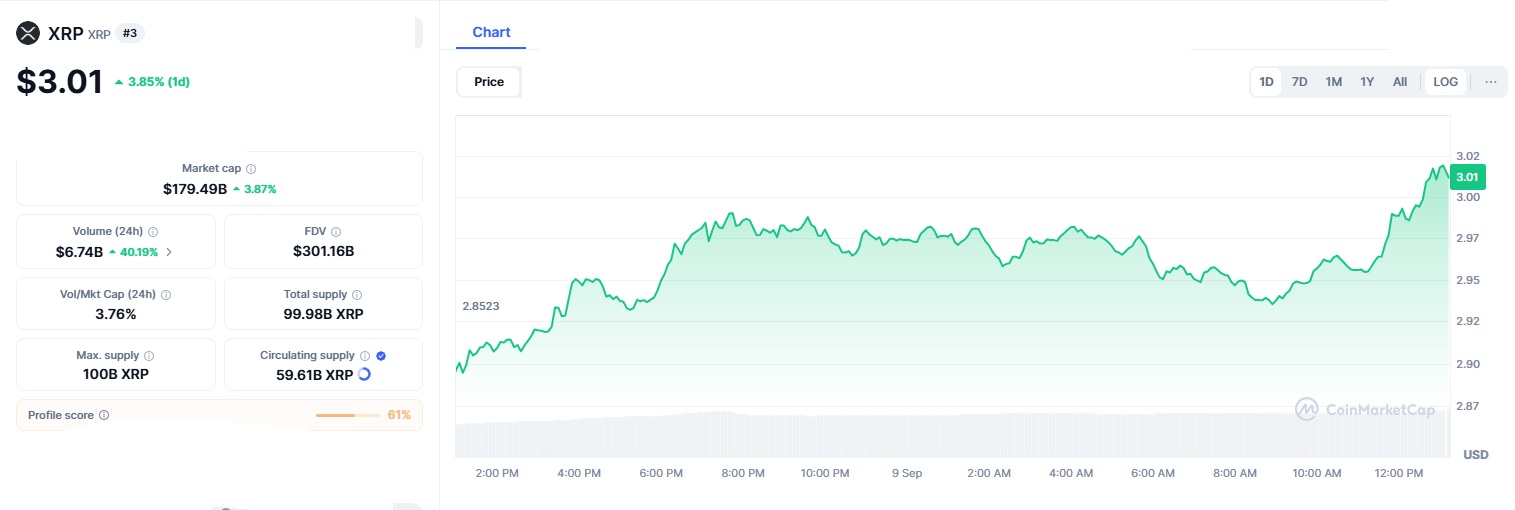Click the USD currency label
The image size is (1515, 510).
[x=1475, y=455]
